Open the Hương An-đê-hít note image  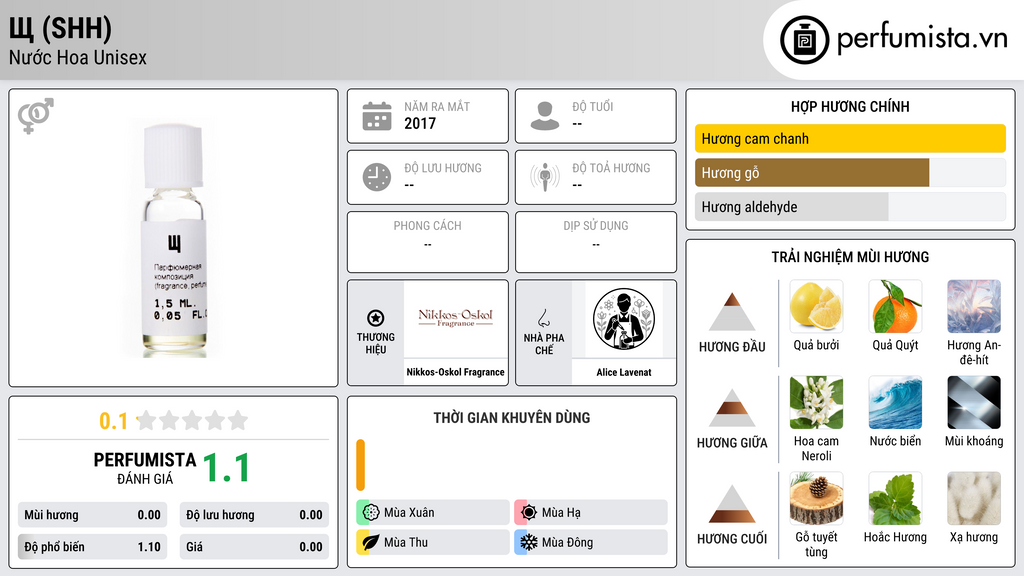[x=974, y=306]
